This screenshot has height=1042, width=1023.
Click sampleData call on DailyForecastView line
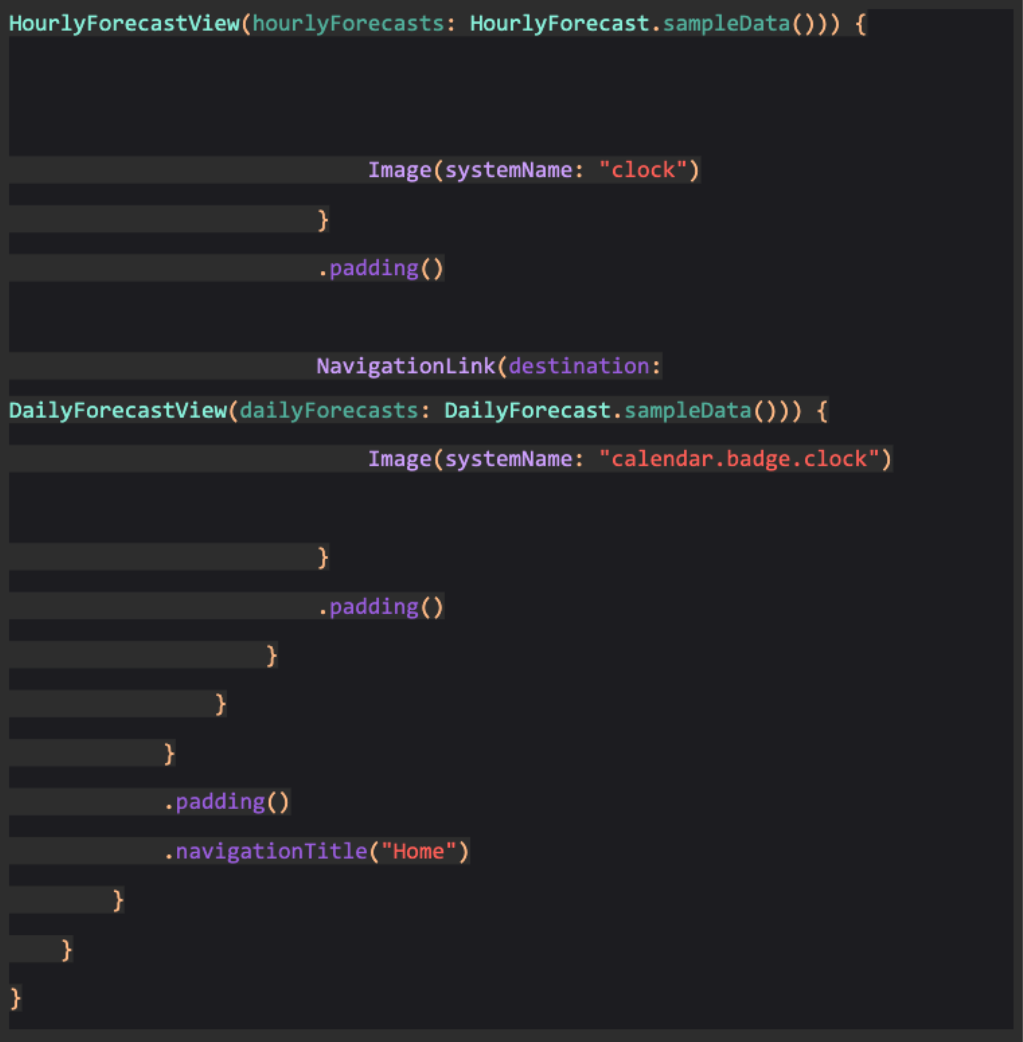tap(688, 410)
